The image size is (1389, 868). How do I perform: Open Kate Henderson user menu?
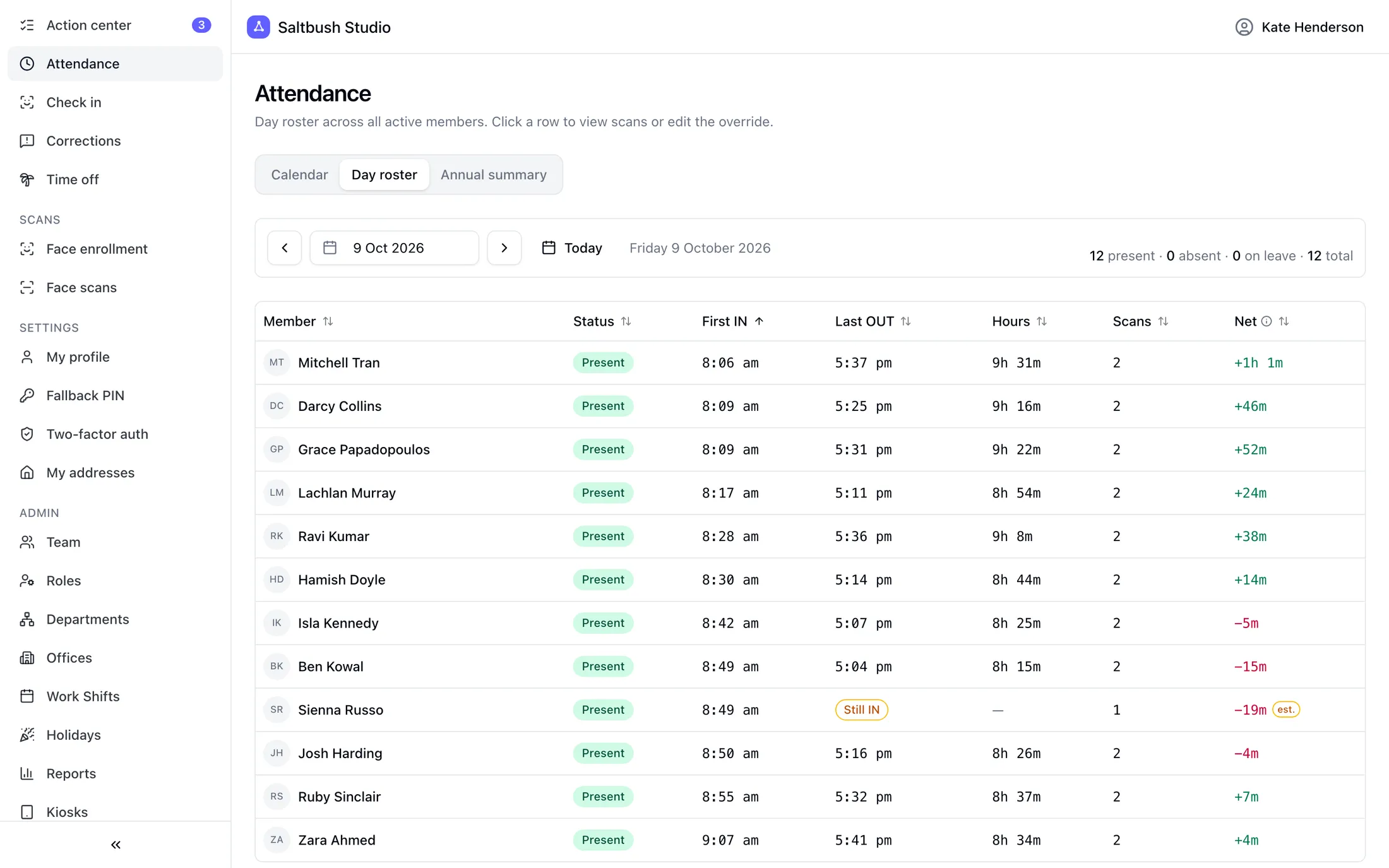point(1299,27)
